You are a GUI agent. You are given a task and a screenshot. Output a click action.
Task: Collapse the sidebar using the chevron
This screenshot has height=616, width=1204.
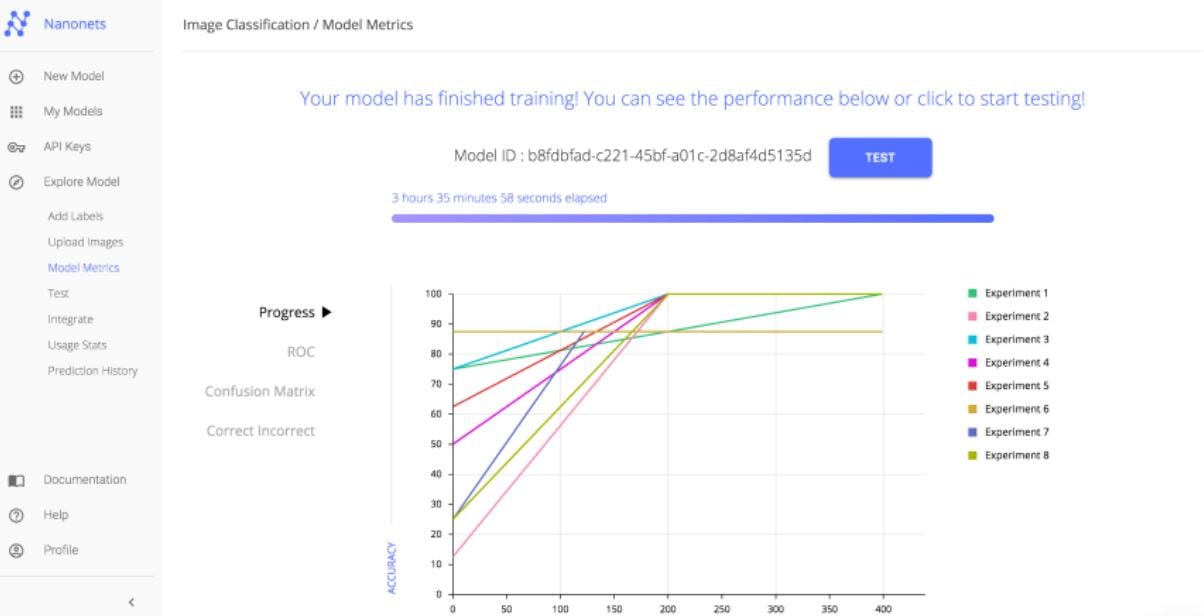pos(131,602)
